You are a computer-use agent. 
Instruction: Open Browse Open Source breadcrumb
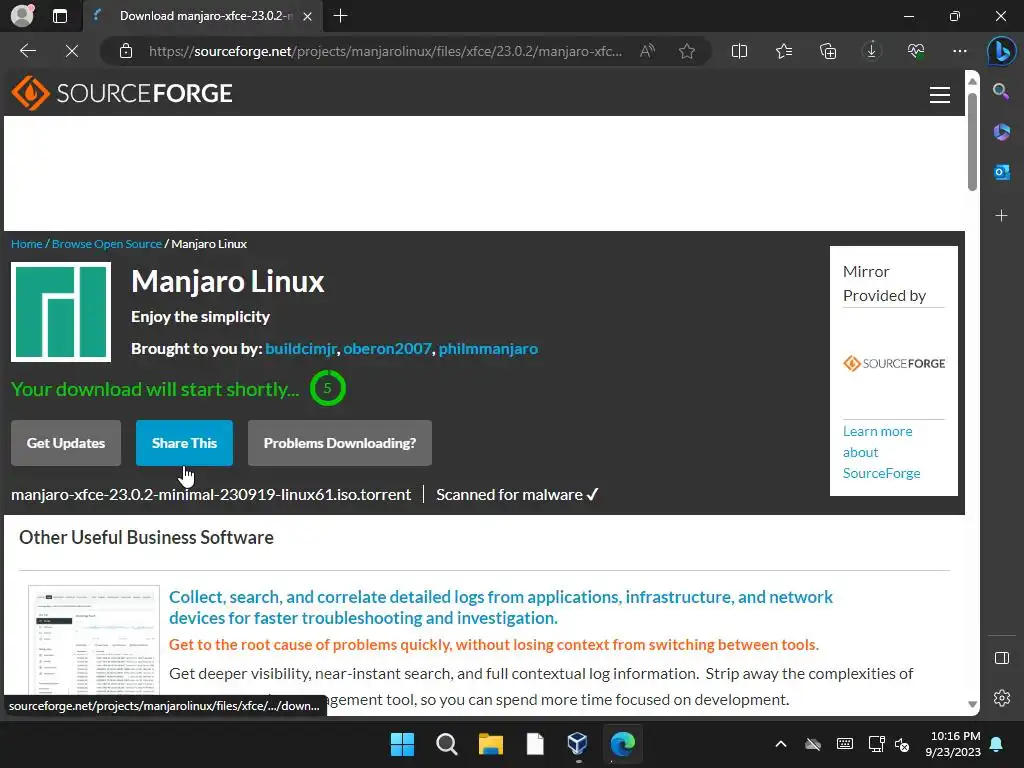click(x=107, y=244)
